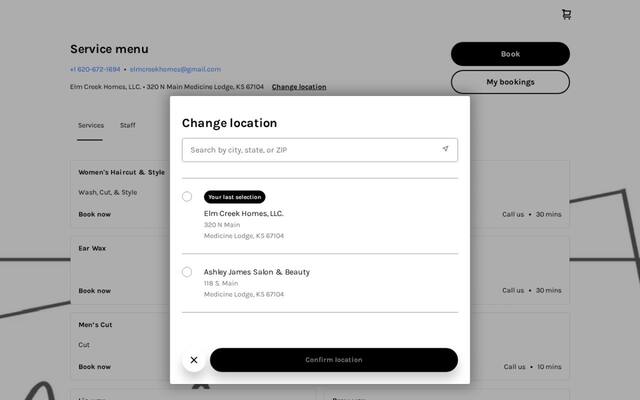Call the +1 620-672-1694 phone link

[x=95, y=69]
